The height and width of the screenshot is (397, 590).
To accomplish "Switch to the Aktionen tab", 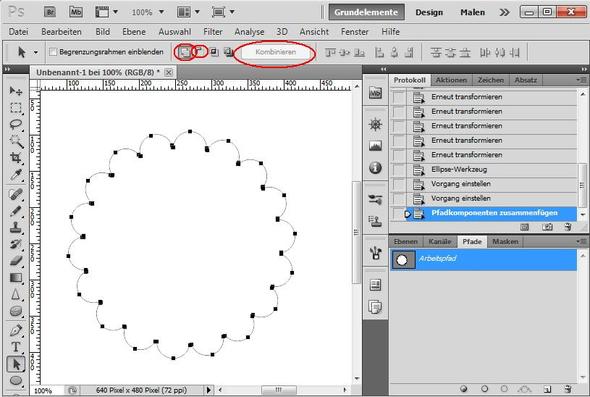I will click(451, 80).
